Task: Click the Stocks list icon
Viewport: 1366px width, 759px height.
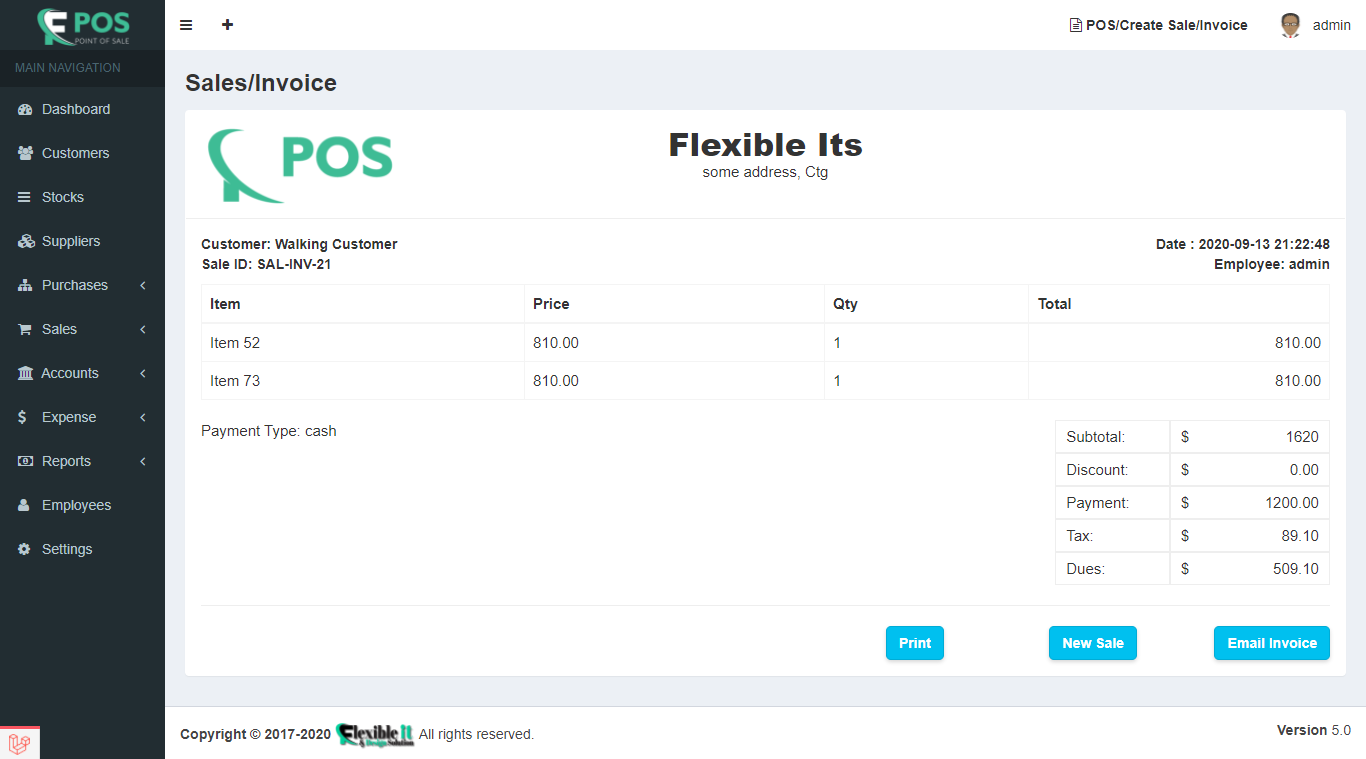Action: pos(22,197)
